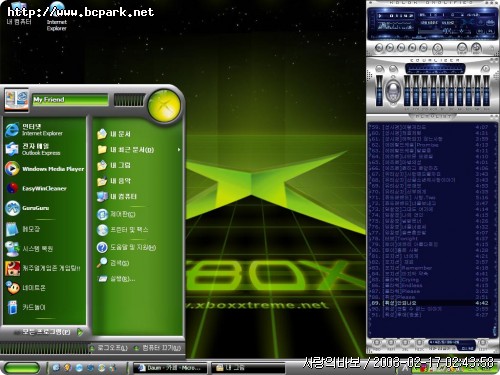The image size is (500, 375).
Task: Open equalizer presets button
Action: [485, 69]
